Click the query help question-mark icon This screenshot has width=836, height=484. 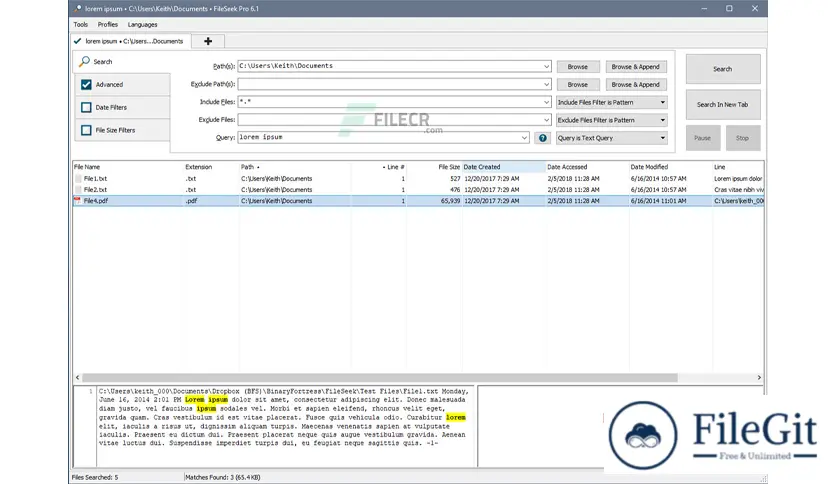coord(542,138)
